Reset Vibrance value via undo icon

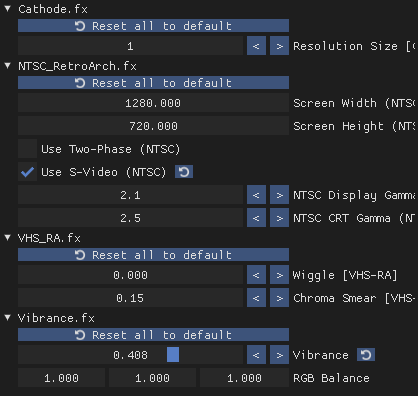(366, 355)
